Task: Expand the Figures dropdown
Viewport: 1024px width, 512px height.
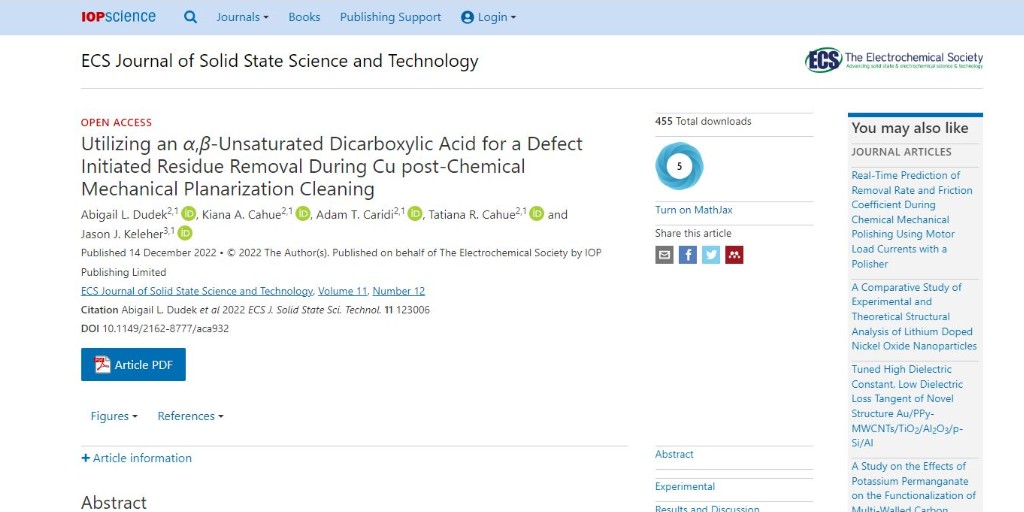Action: tap(114, 416)
